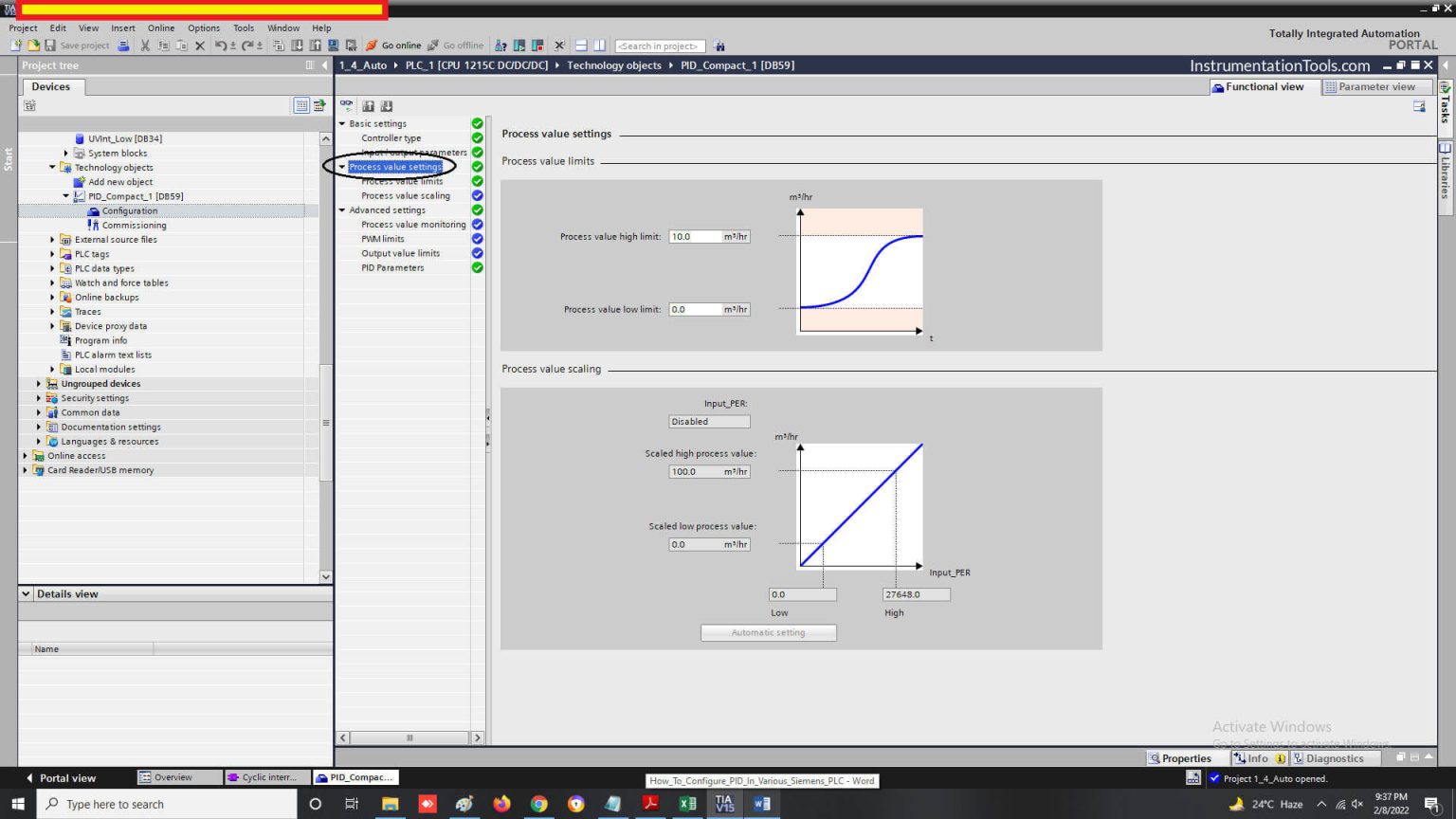Collapse the Project tree panel arrow
The width and height of the screenshot is (1456, 819).
[x=324, y=65]
